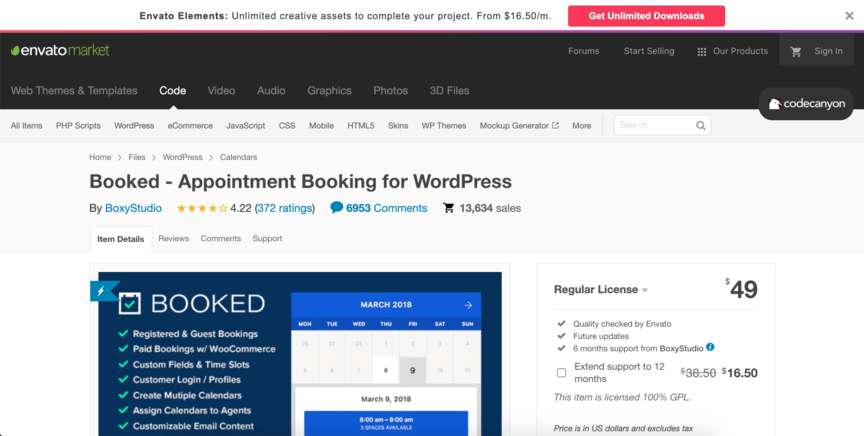The image size is (864, 436).
Task: Expand the Regular License dropdown
Action: [645, 290]
